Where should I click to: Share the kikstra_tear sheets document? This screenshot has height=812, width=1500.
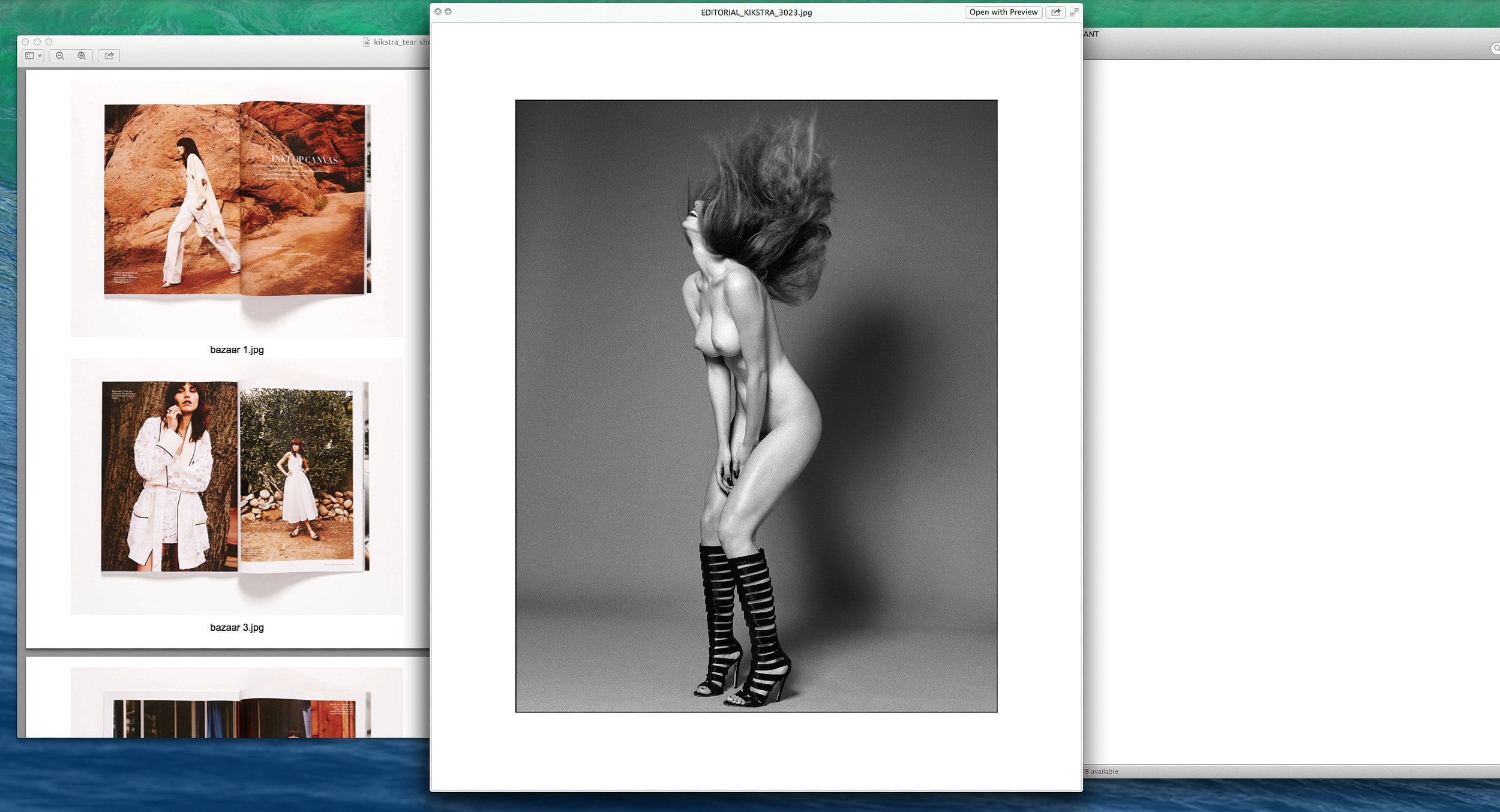click(109, 56)
